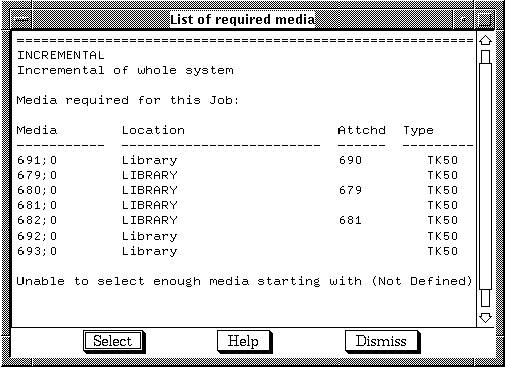Viewport: 505px width, 369px height.
Task: Click LIBRARY location in 679;0 row
Action: (150, 175)
